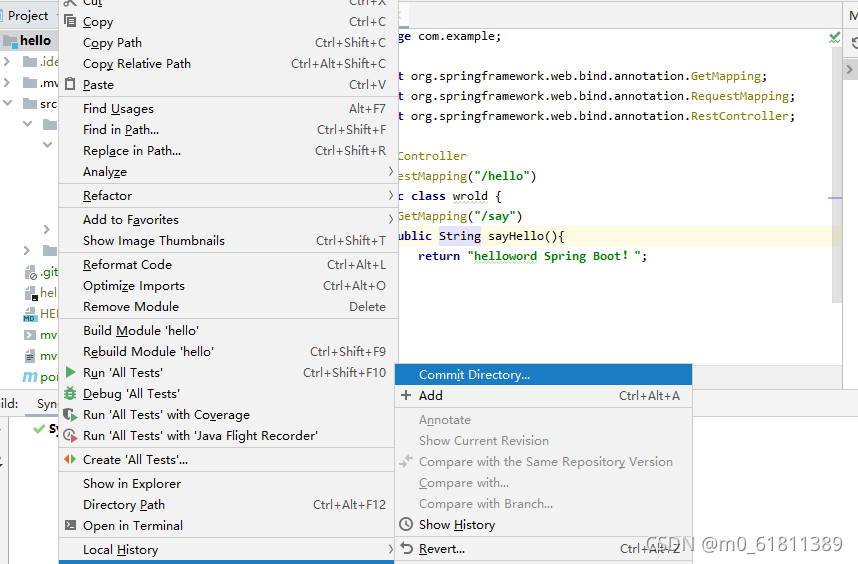Choose Rebuild Module 'hello'
858x564 pixels.
228,351
